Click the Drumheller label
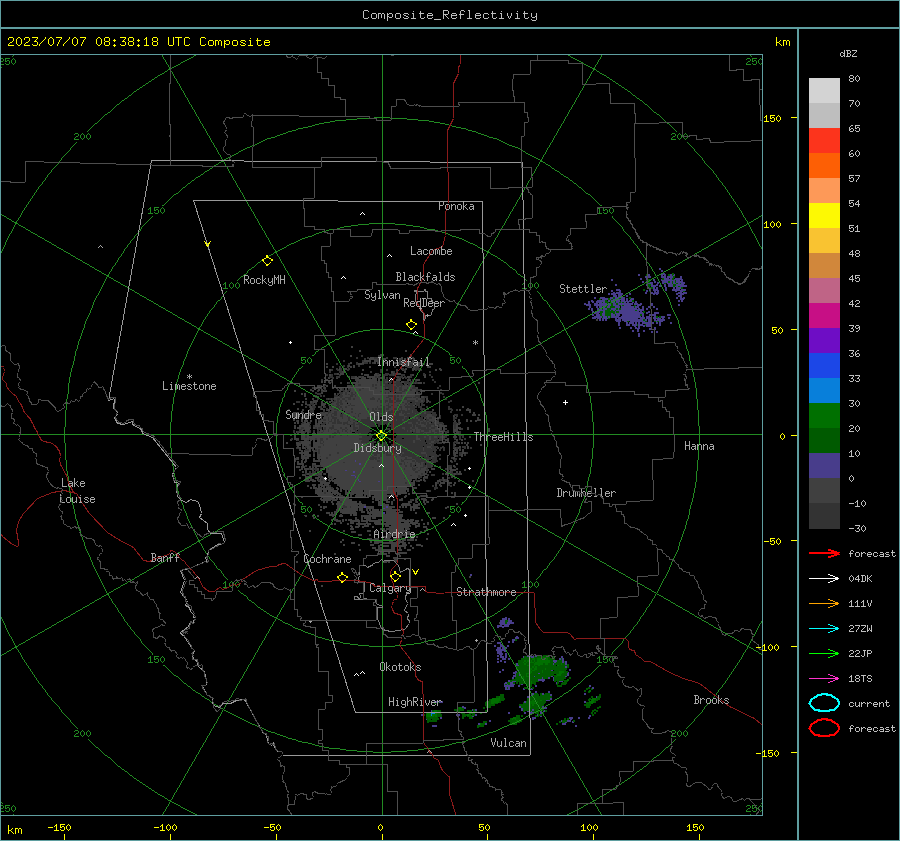 [x=586, y=493]
